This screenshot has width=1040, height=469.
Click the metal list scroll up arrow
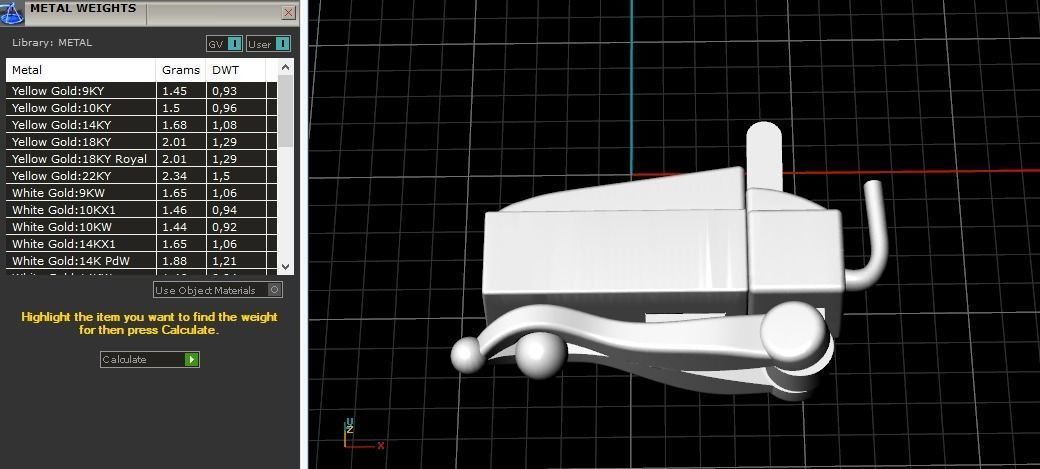[285, 67]
